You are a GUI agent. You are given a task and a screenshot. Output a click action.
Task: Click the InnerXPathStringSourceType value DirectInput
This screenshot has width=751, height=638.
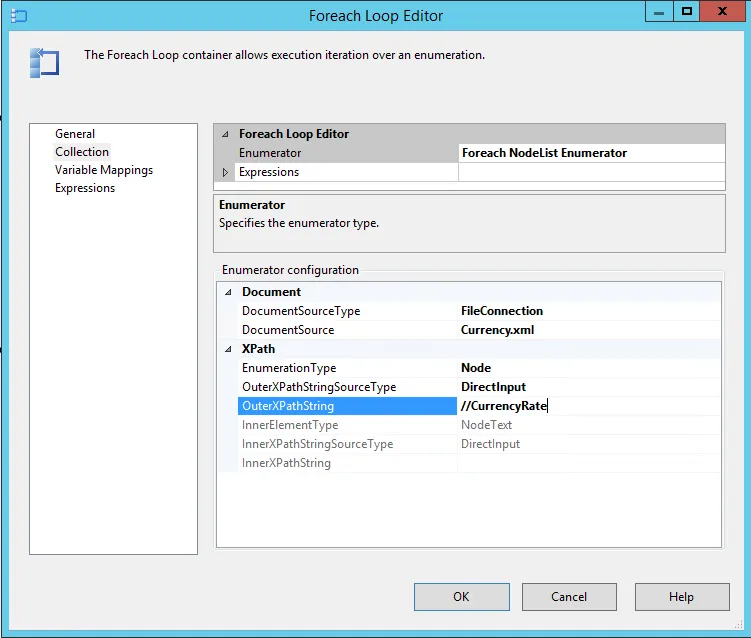589,444
